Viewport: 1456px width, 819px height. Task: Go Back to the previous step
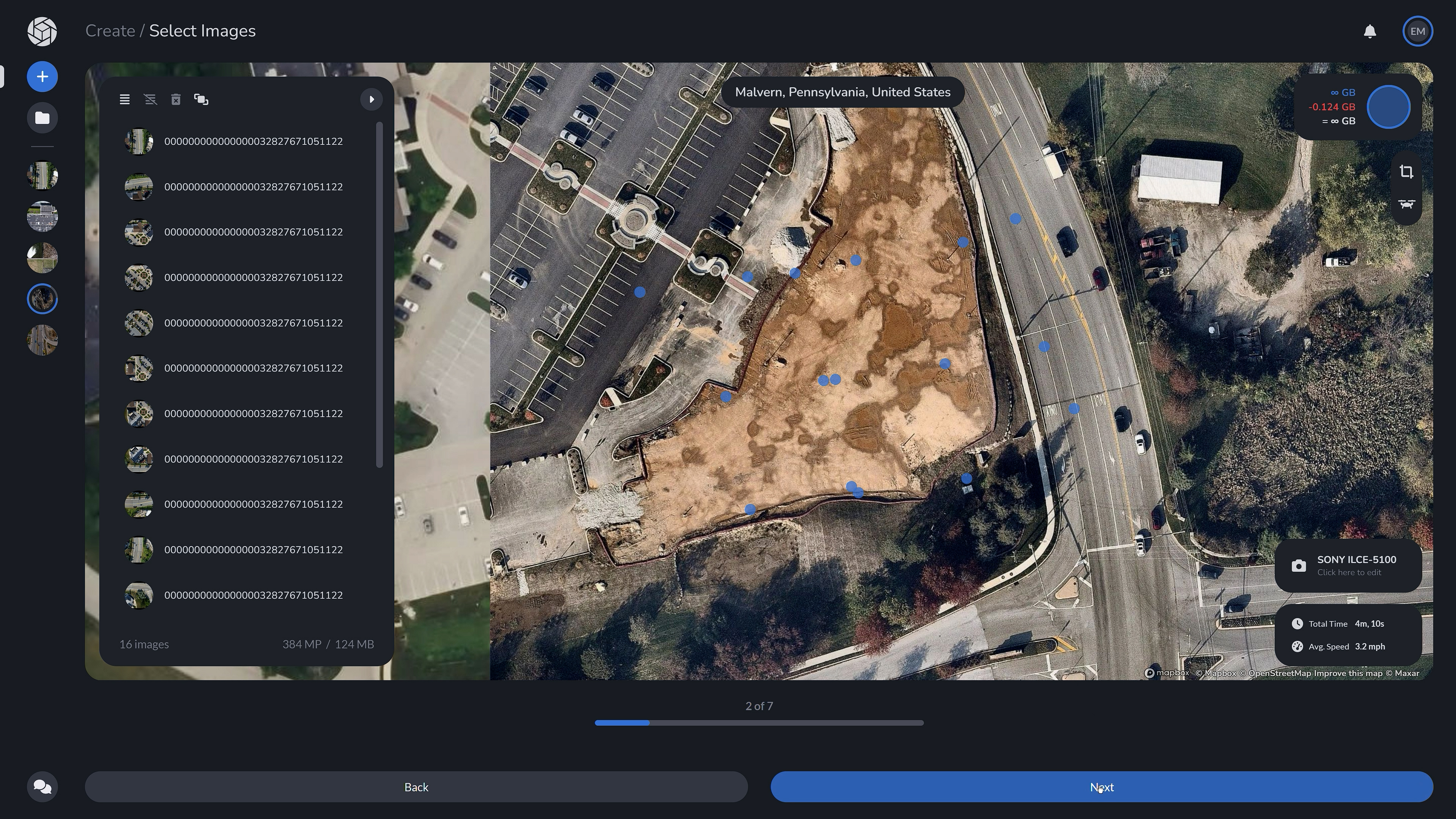pos(416,787)
